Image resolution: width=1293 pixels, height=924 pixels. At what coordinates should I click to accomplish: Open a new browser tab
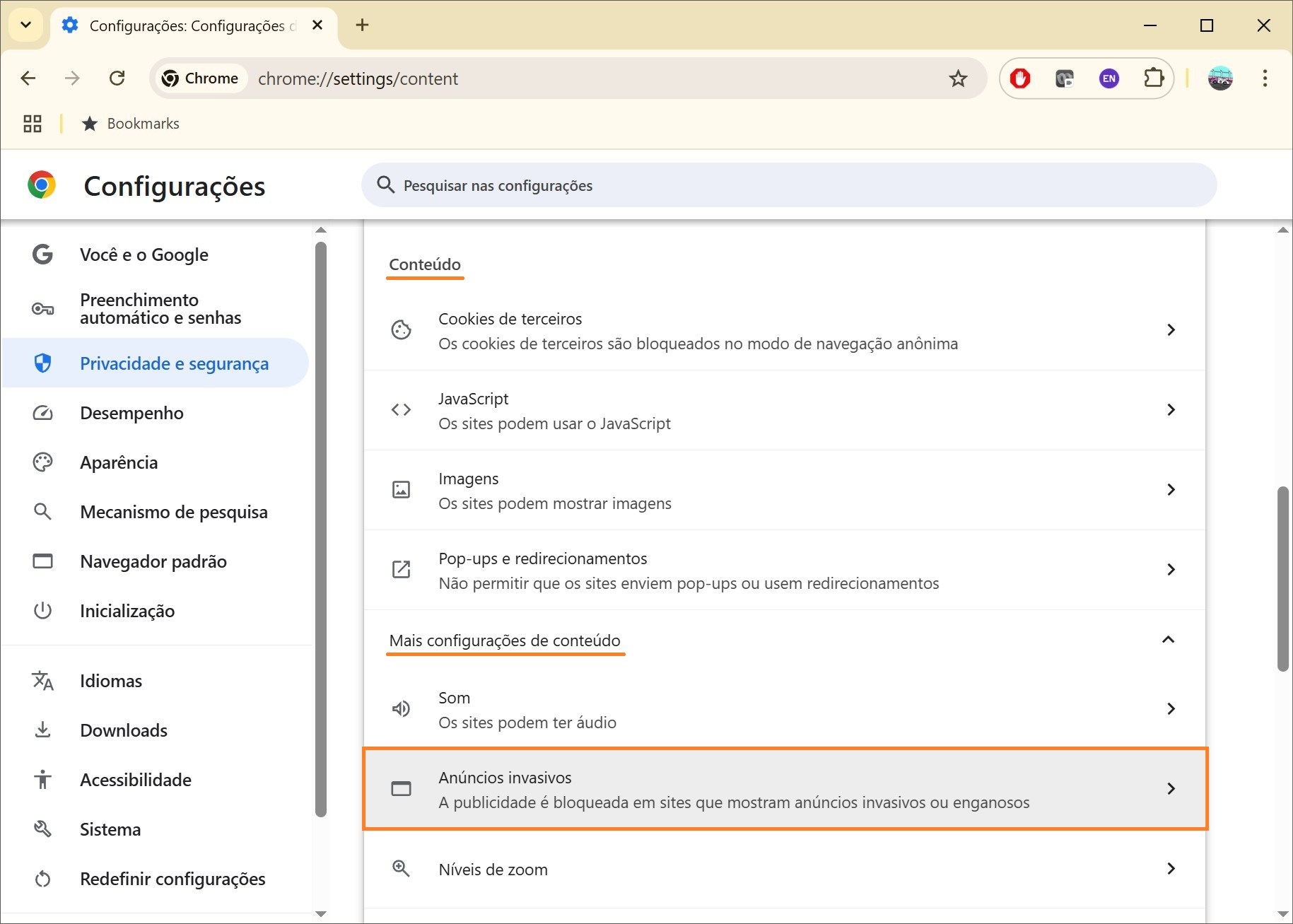362,25
